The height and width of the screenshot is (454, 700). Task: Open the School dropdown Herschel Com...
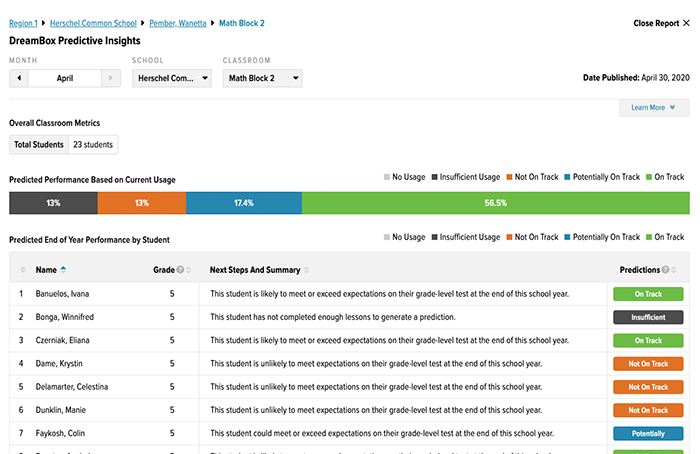(x=172, y=78)
